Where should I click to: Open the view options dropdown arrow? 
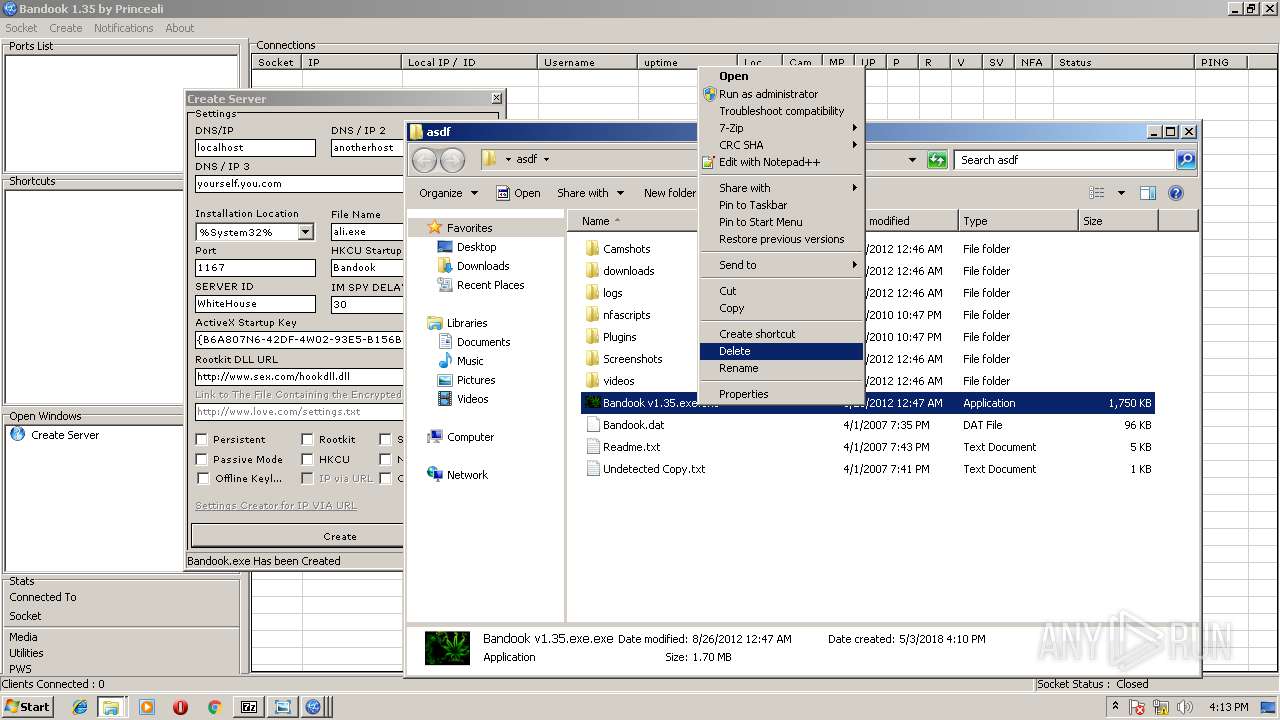pos(1121,193)
